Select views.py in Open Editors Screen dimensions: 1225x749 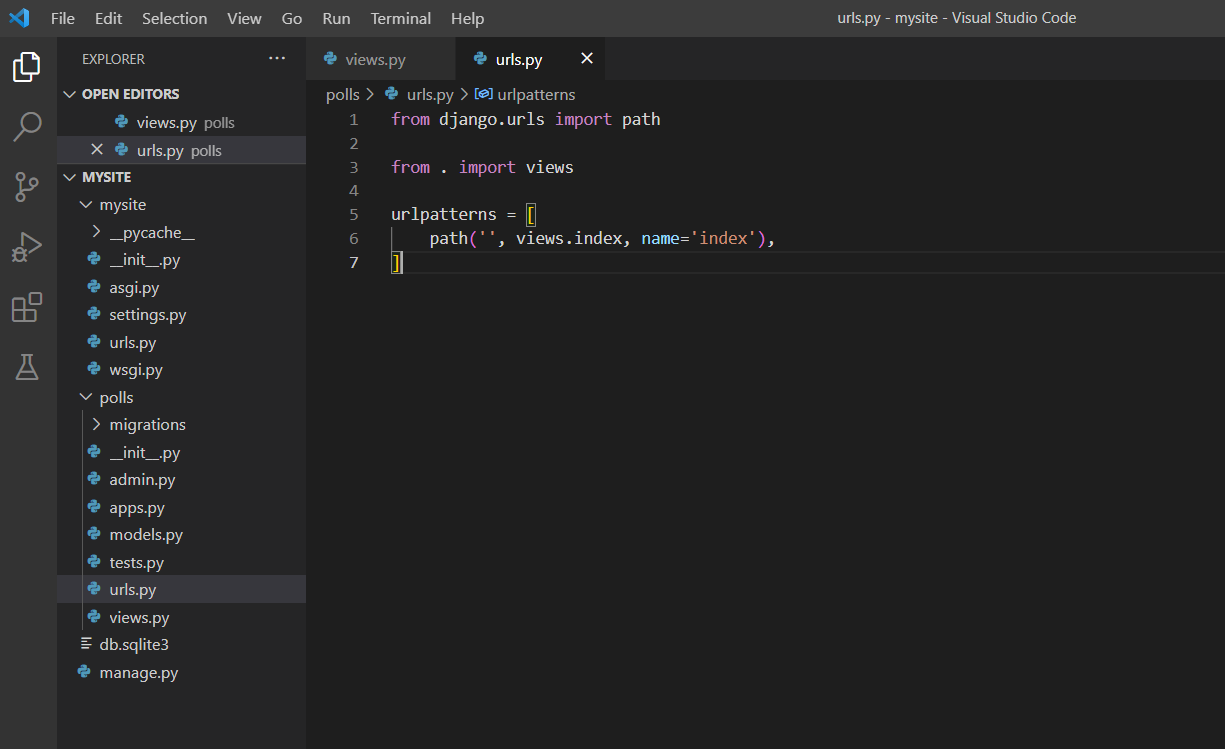tap(181, 122)
